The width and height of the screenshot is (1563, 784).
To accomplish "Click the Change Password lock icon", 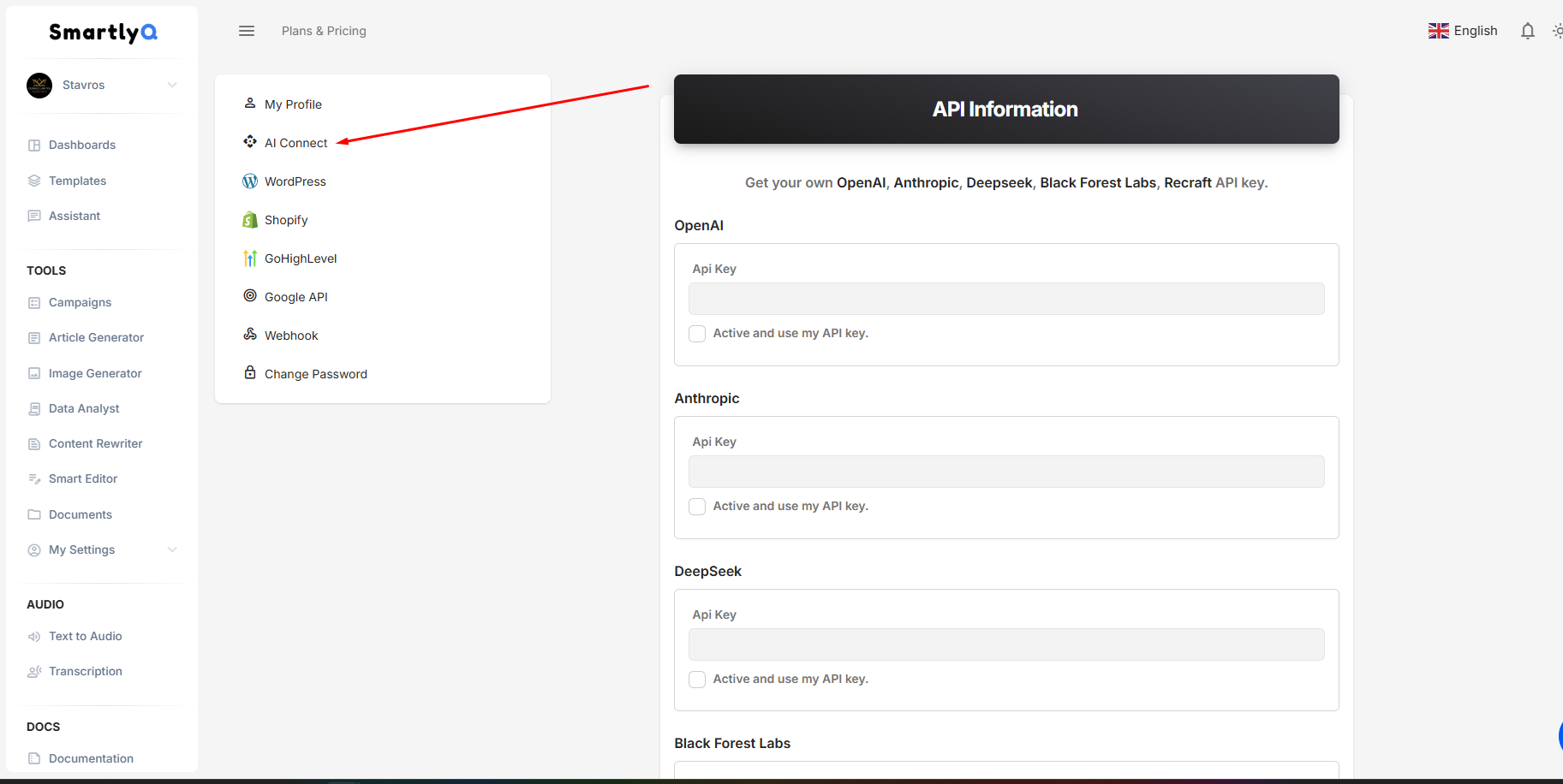I will coord(250,372).
